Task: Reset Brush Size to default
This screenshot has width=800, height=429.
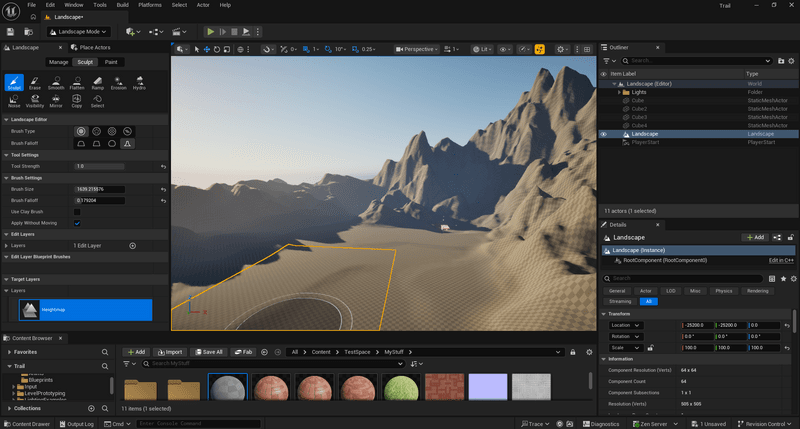Action: pyautogui.click(x=163, y=189)
